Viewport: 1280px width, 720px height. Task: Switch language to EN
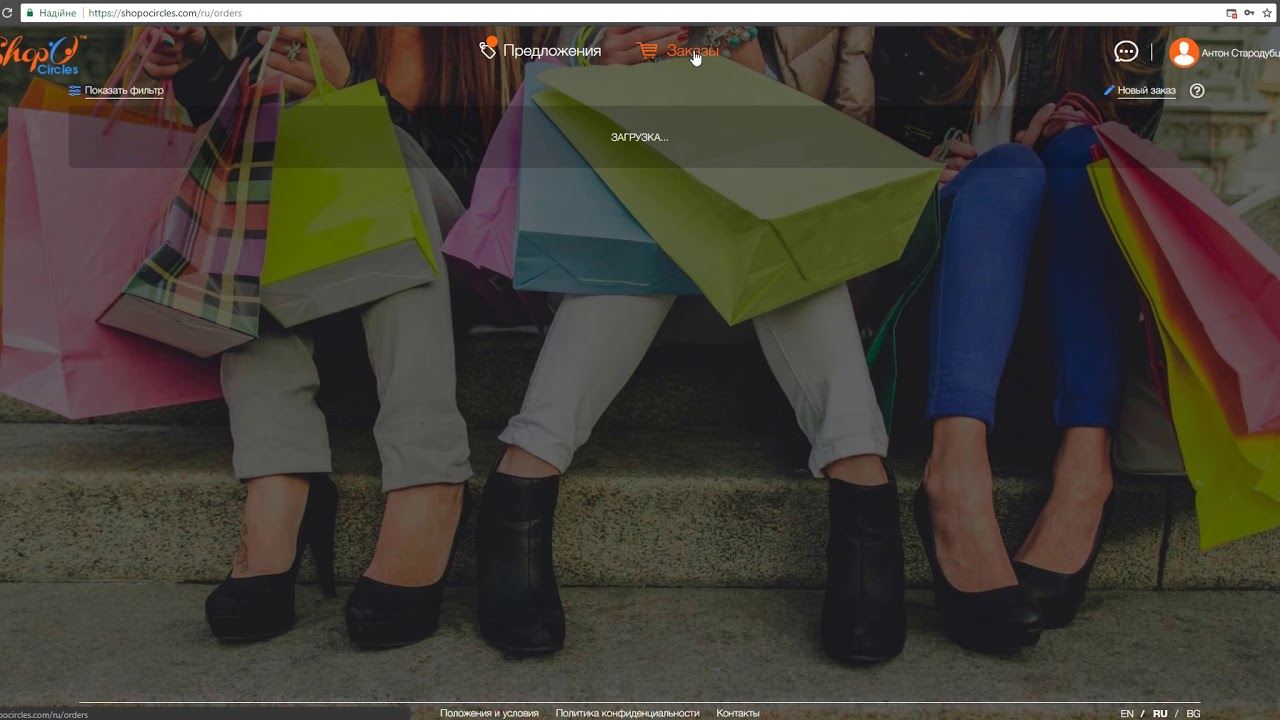click(x=1127, y=714)
